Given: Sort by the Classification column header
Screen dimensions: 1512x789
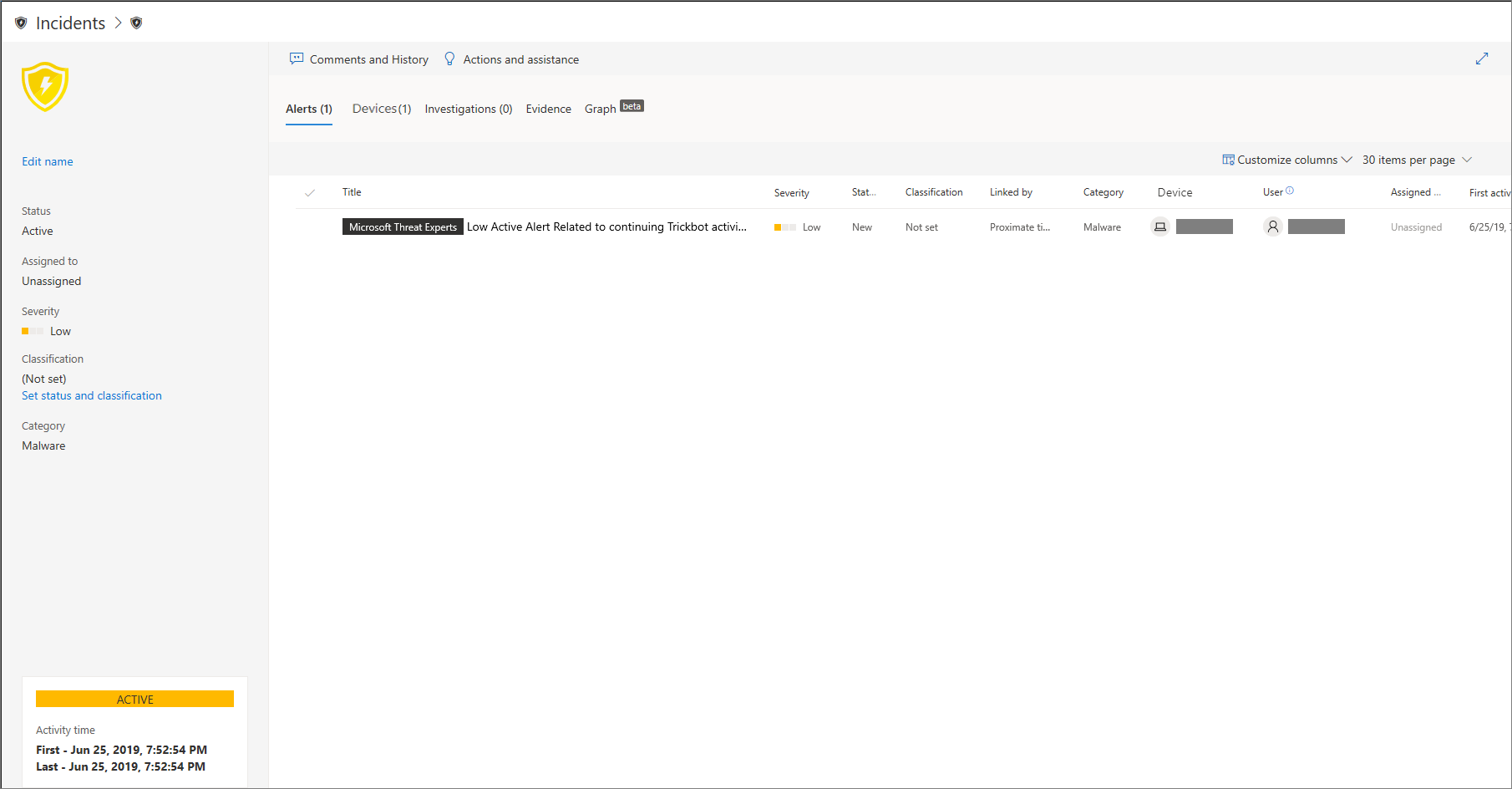Looking at the screenshot, I should 934,192.
